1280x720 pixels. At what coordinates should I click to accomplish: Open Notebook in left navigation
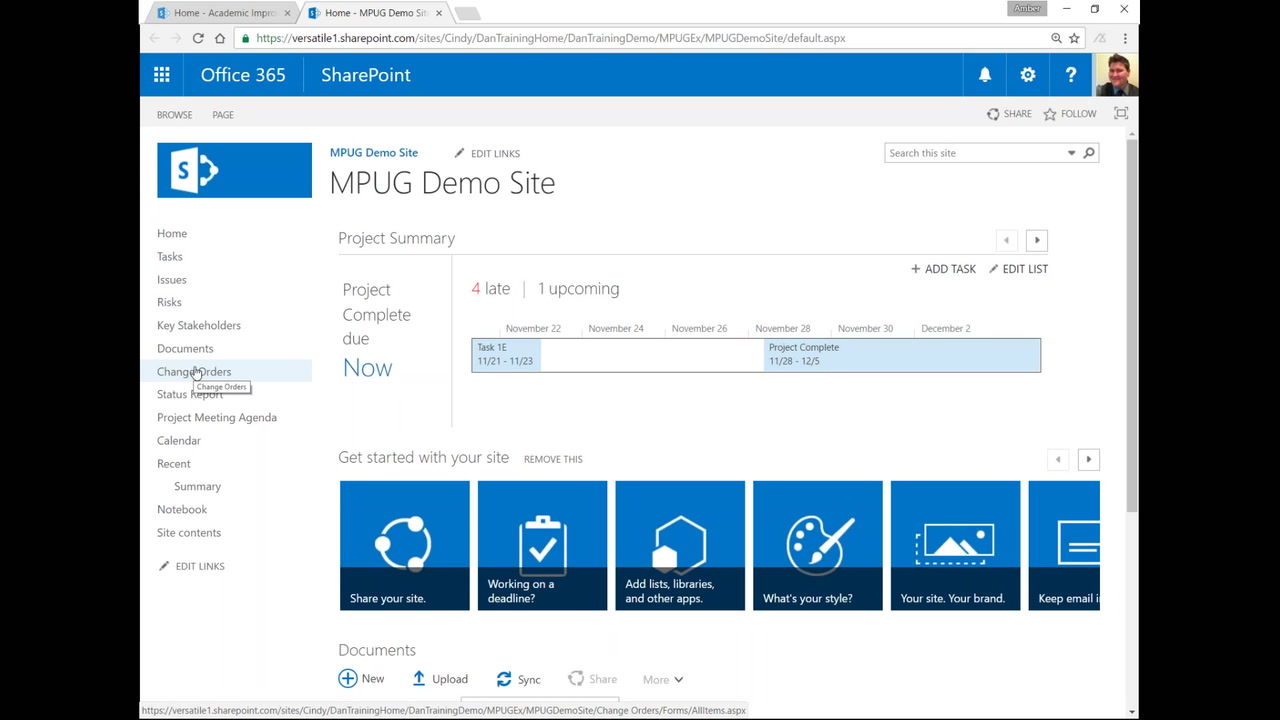182,509
